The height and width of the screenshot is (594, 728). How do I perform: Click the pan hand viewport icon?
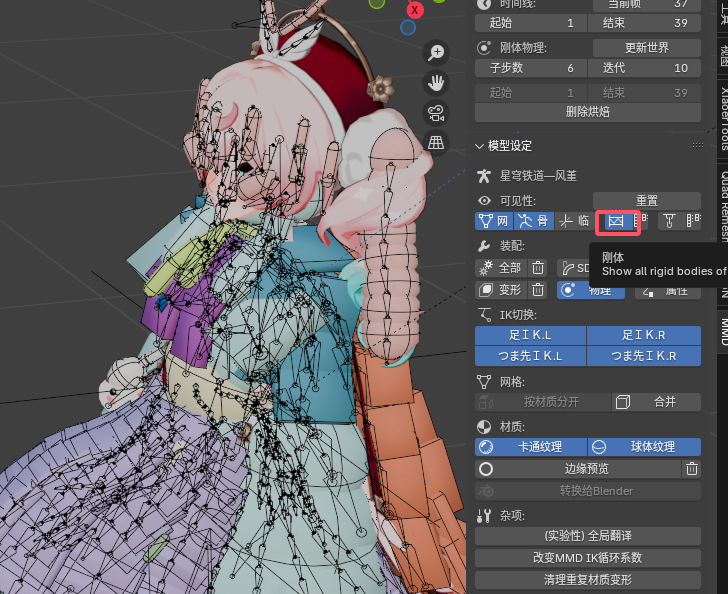[x=436, y=83]
